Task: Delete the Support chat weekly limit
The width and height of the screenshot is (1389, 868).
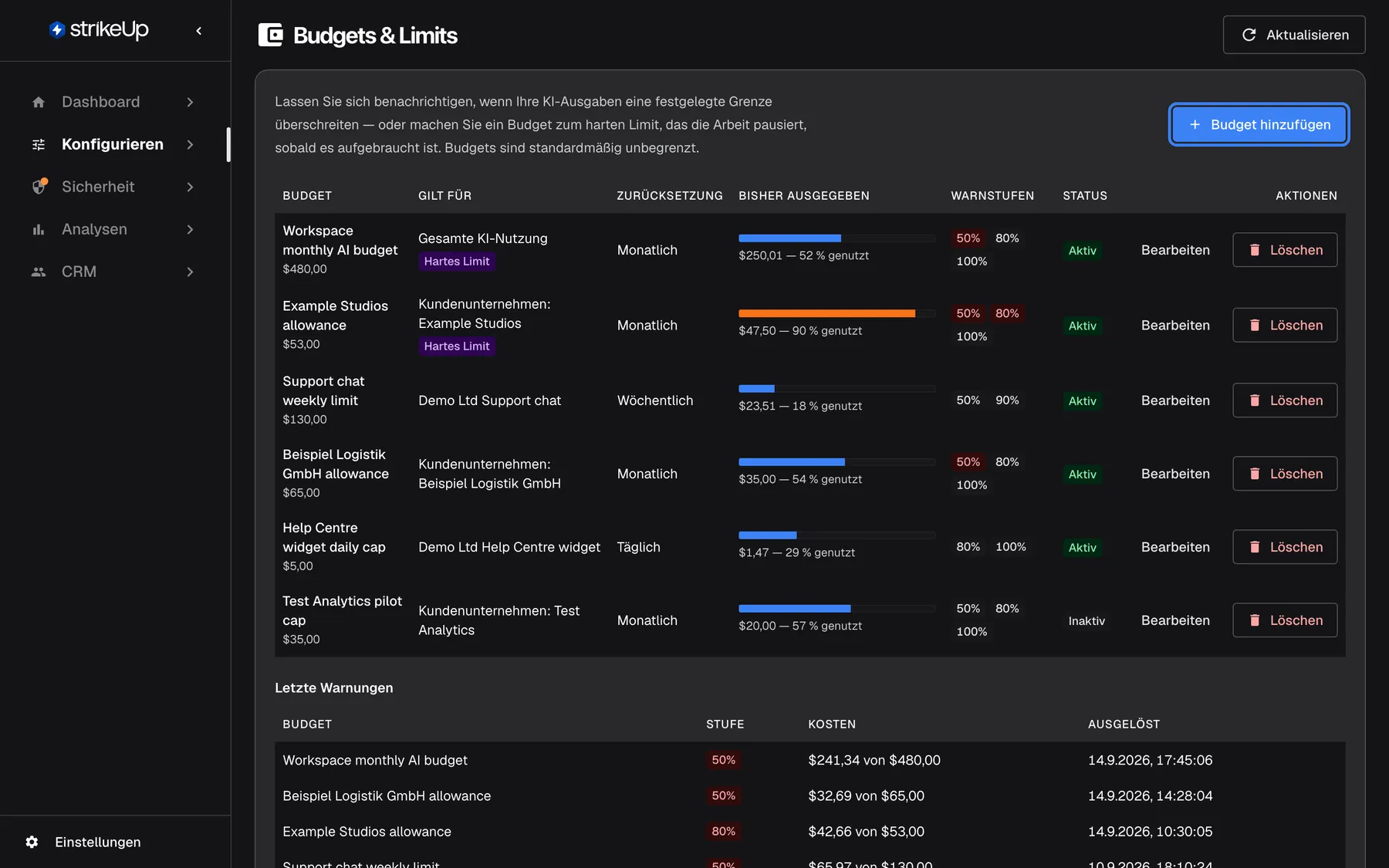Action: pos(1285,400)
